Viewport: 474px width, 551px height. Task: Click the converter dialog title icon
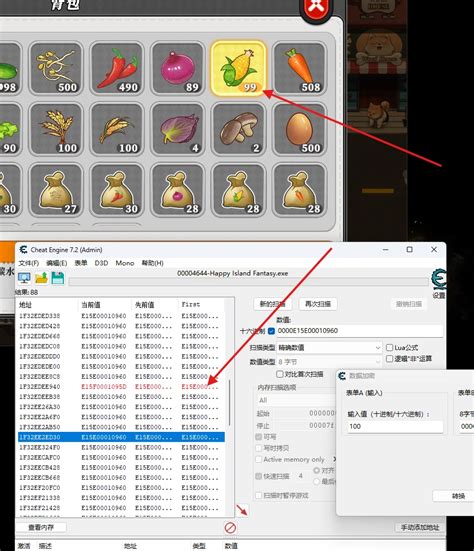[342, 376]
